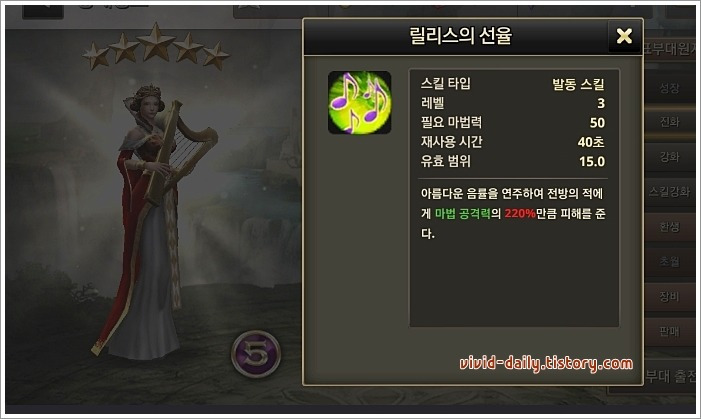Open the 초월 menu
The width and height of the screenshot is (701, 419).
point(669,262)
